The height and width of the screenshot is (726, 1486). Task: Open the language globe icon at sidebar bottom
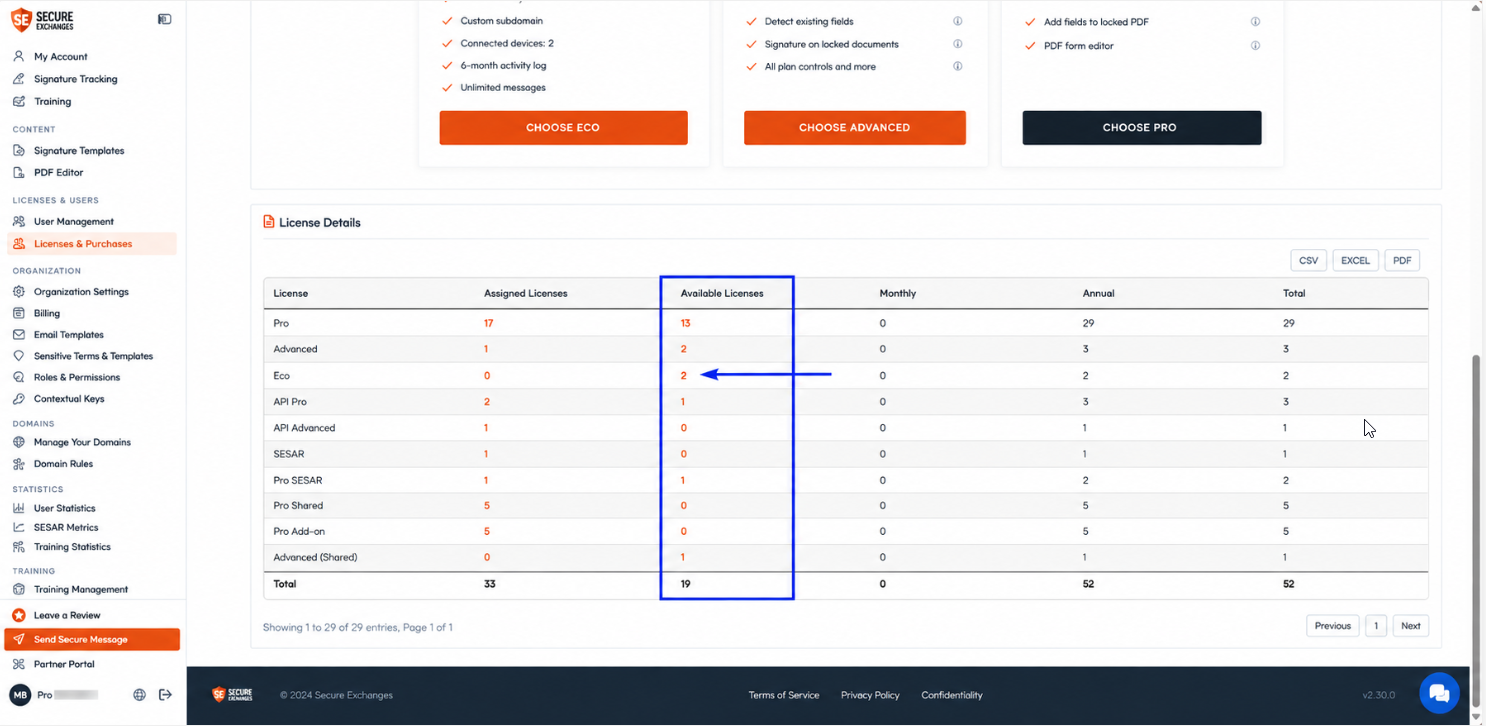coord(140,695)
